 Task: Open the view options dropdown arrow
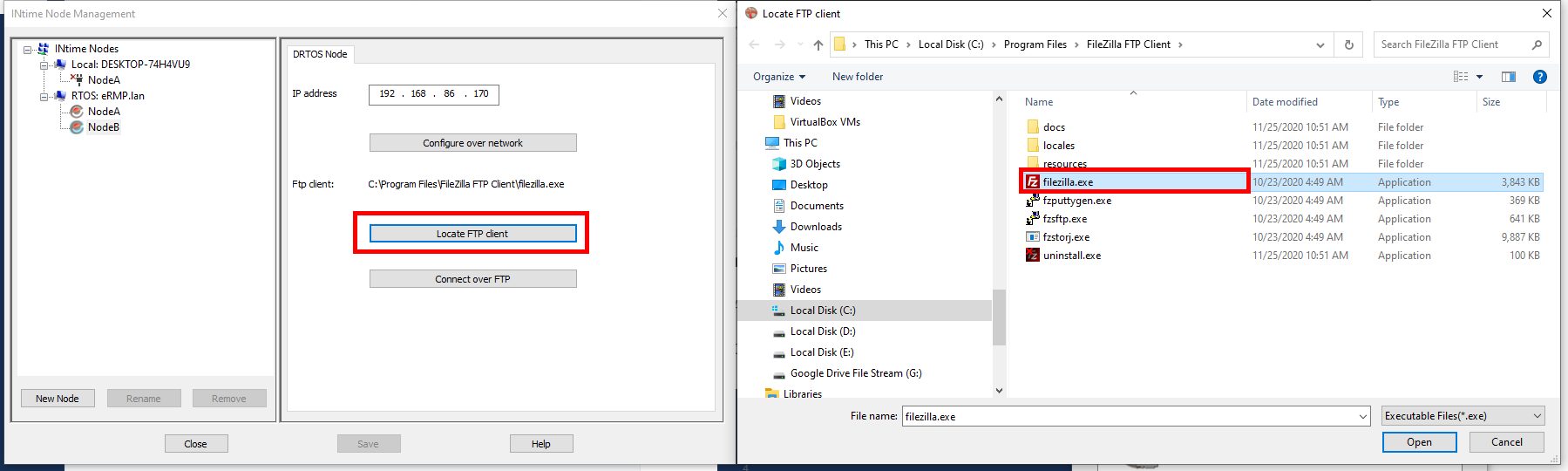1479,77
